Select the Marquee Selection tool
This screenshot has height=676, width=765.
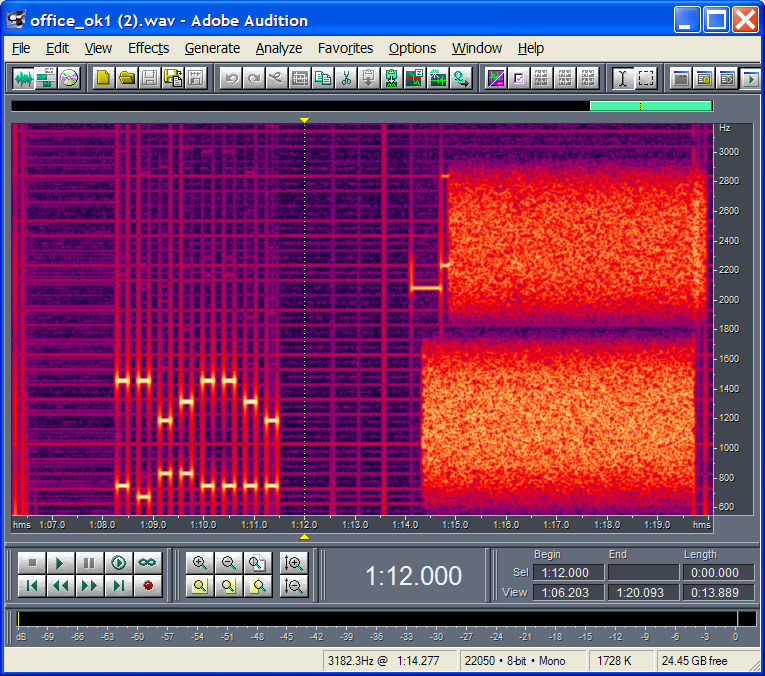tap(646, 78)
